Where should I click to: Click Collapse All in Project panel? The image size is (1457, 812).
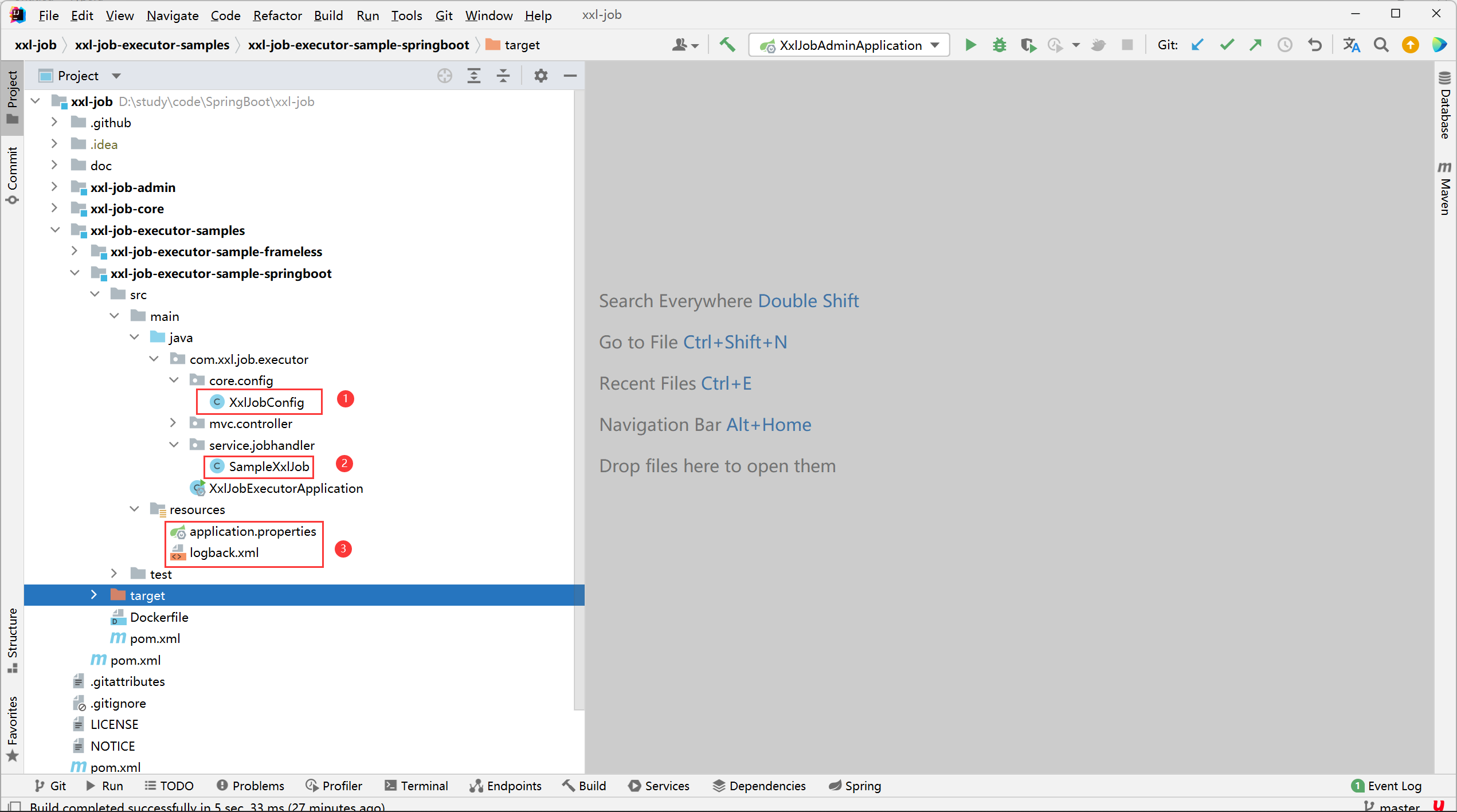tap(503, 76)
